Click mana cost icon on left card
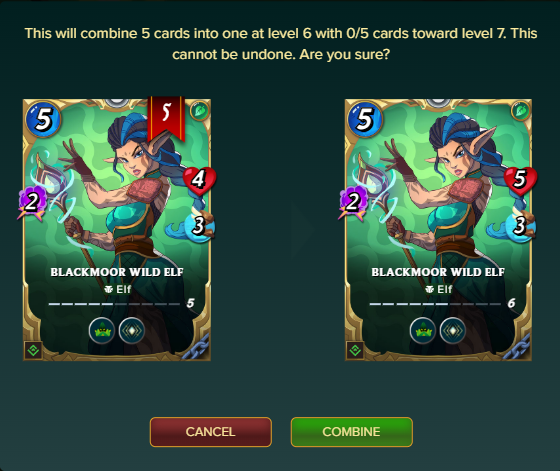 43,119
